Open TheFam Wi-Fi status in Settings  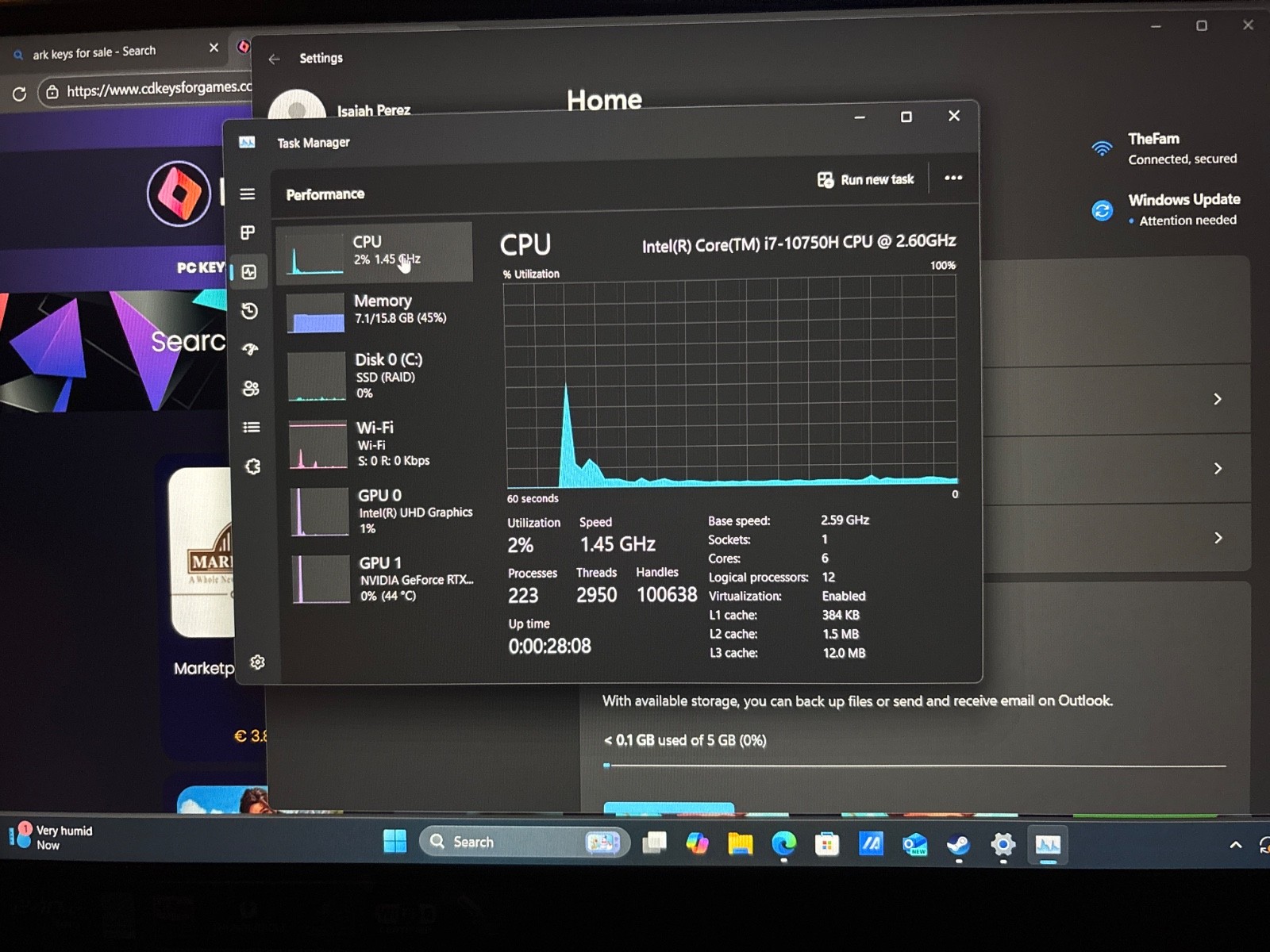(1164, 148)
